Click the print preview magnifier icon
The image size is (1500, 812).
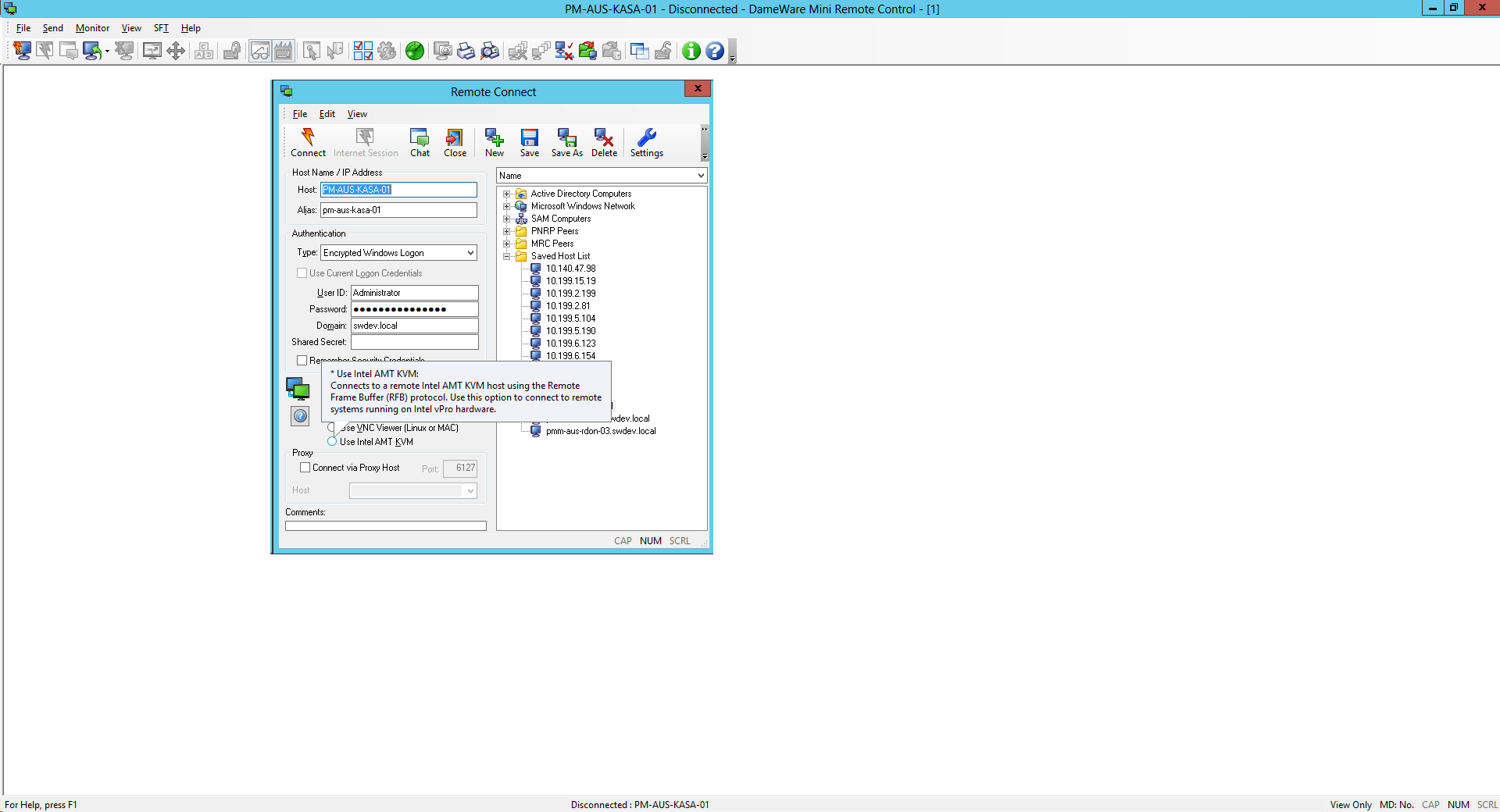click(490, 51)
